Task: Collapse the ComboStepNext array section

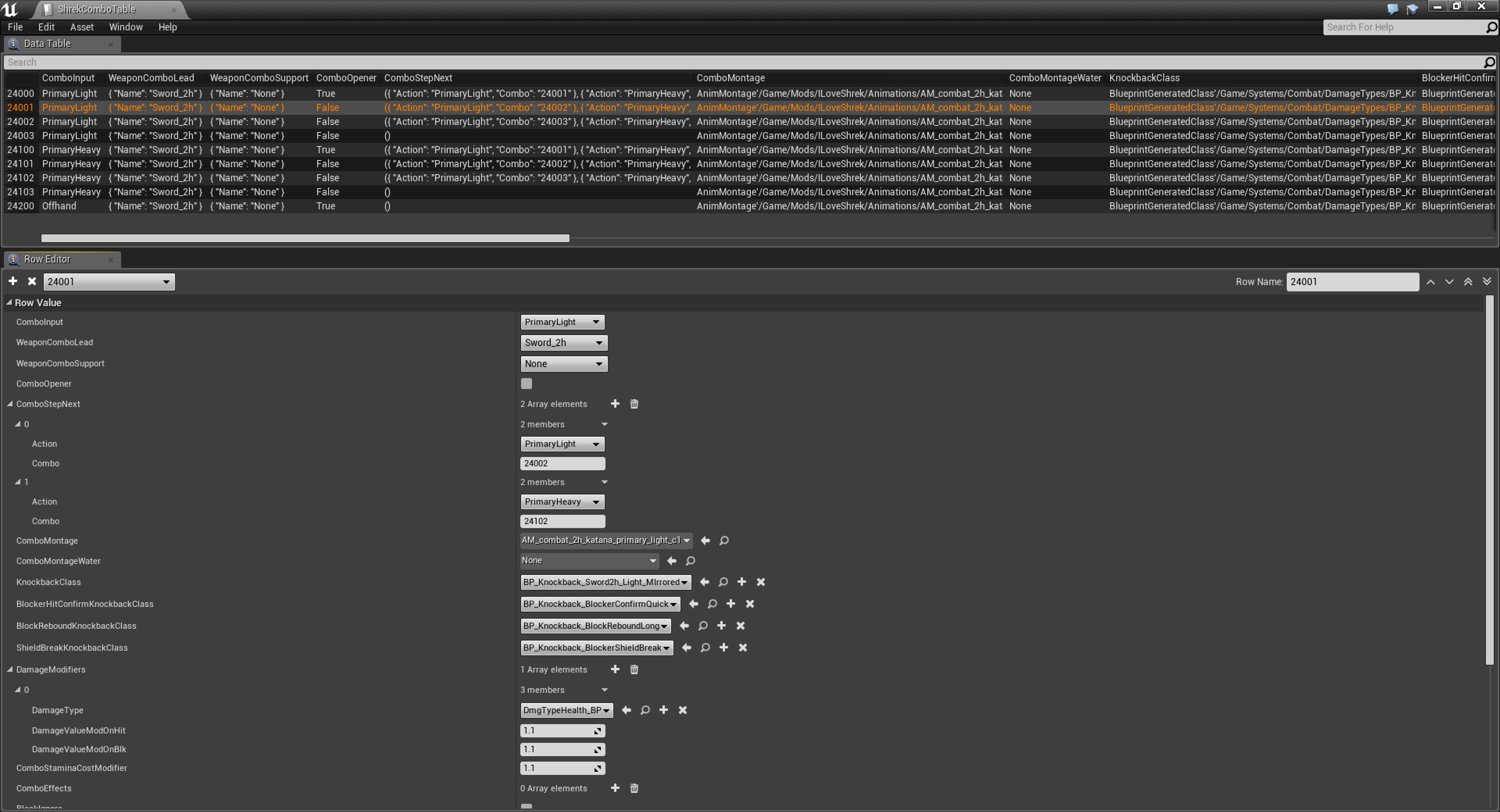Action: [10, 403]
